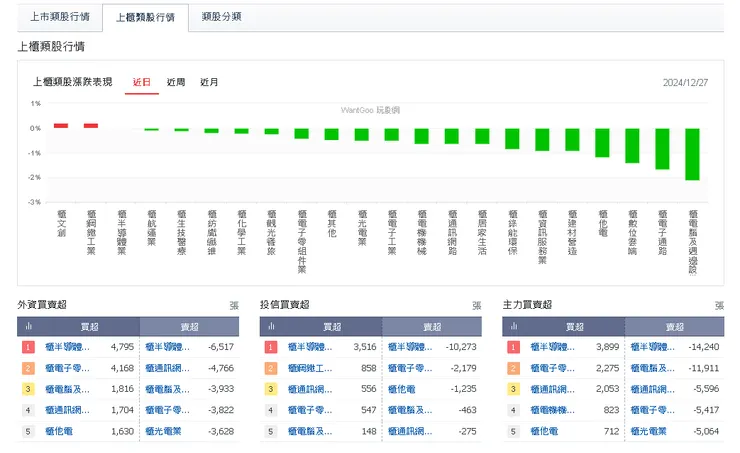Open 櫃電子零 link with 4,168 foreign buy
Viewport: 740px width, 453px height.
[67, 368]
